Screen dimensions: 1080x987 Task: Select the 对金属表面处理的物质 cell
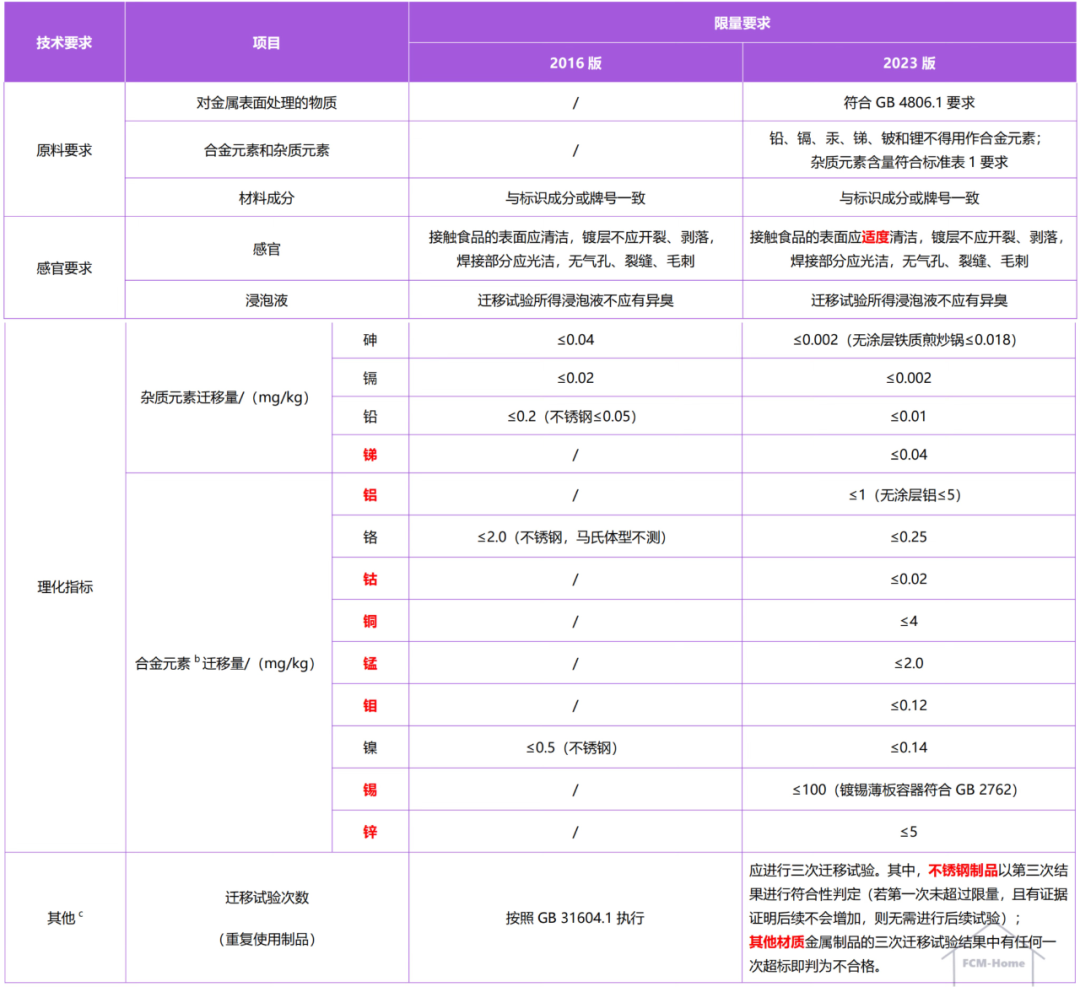(266, 101)
